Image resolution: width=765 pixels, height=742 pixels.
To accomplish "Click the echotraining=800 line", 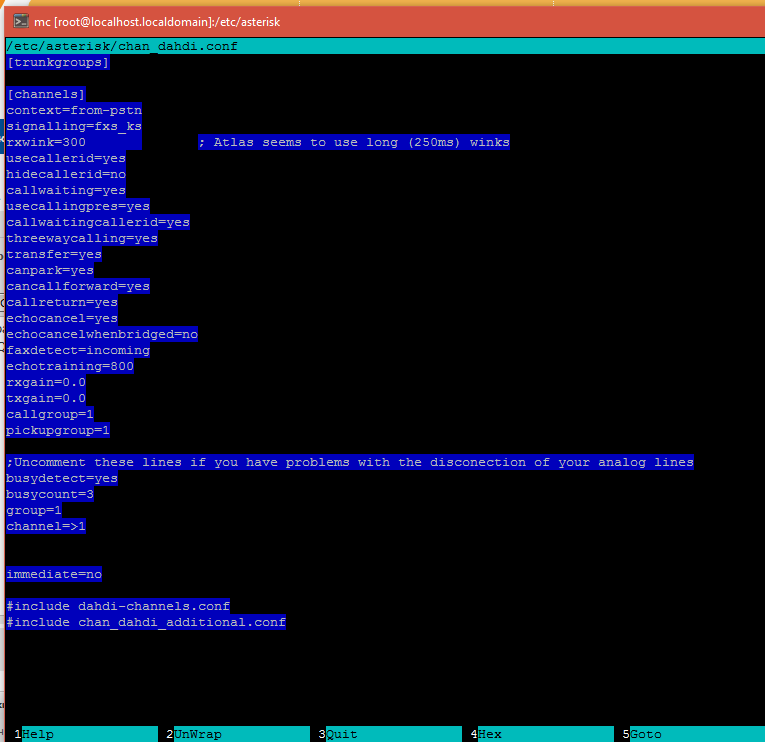I will (x=70, y=366).
